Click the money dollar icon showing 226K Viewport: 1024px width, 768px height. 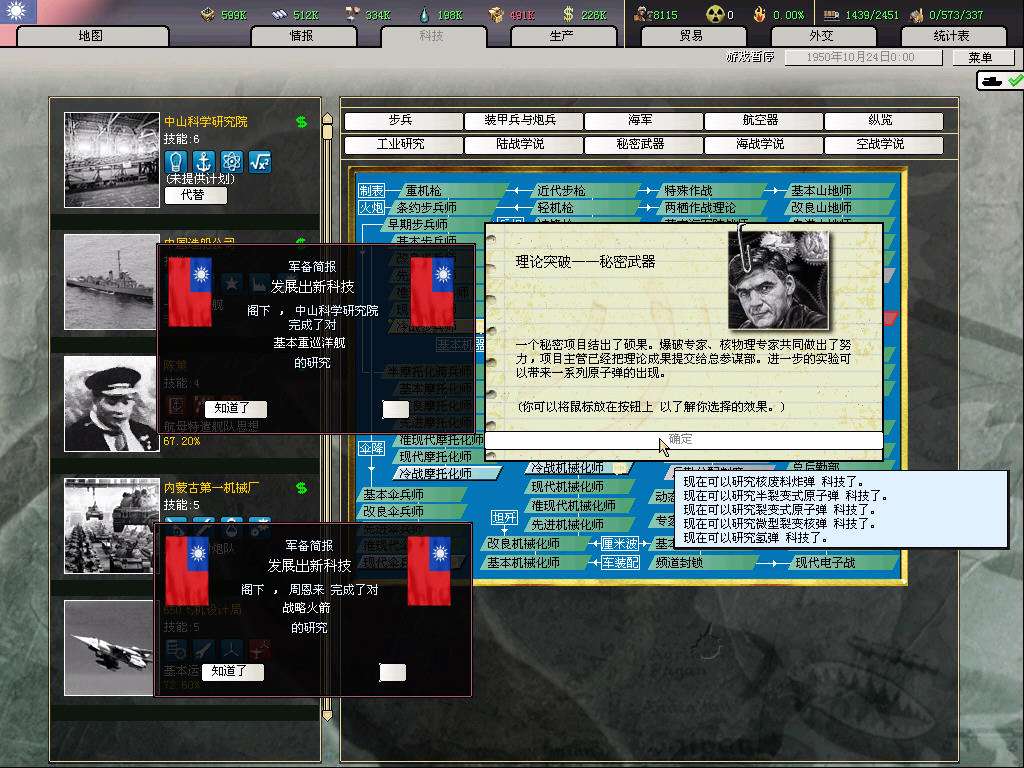tap(568, 14)
